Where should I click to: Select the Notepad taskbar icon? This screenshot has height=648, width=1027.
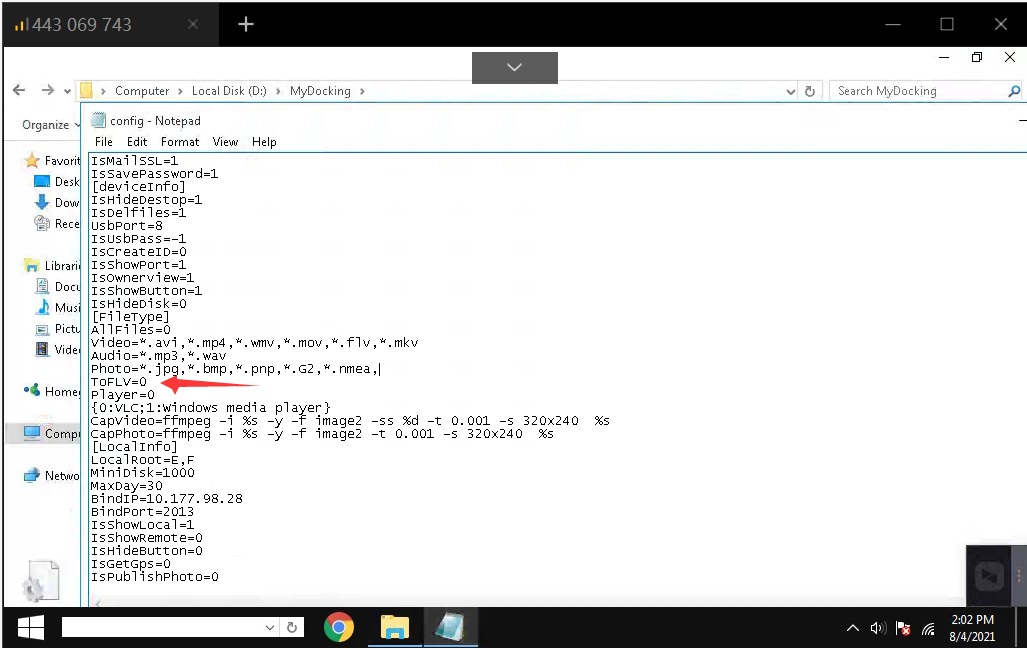(450, 627)
